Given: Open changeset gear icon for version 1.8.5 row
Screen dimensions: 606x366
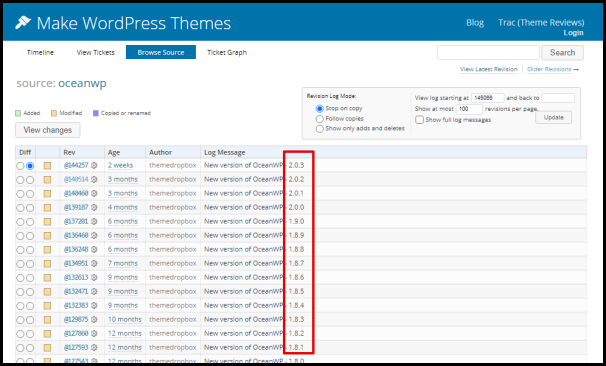Looking at the screenshot, I should click(94, 291).
